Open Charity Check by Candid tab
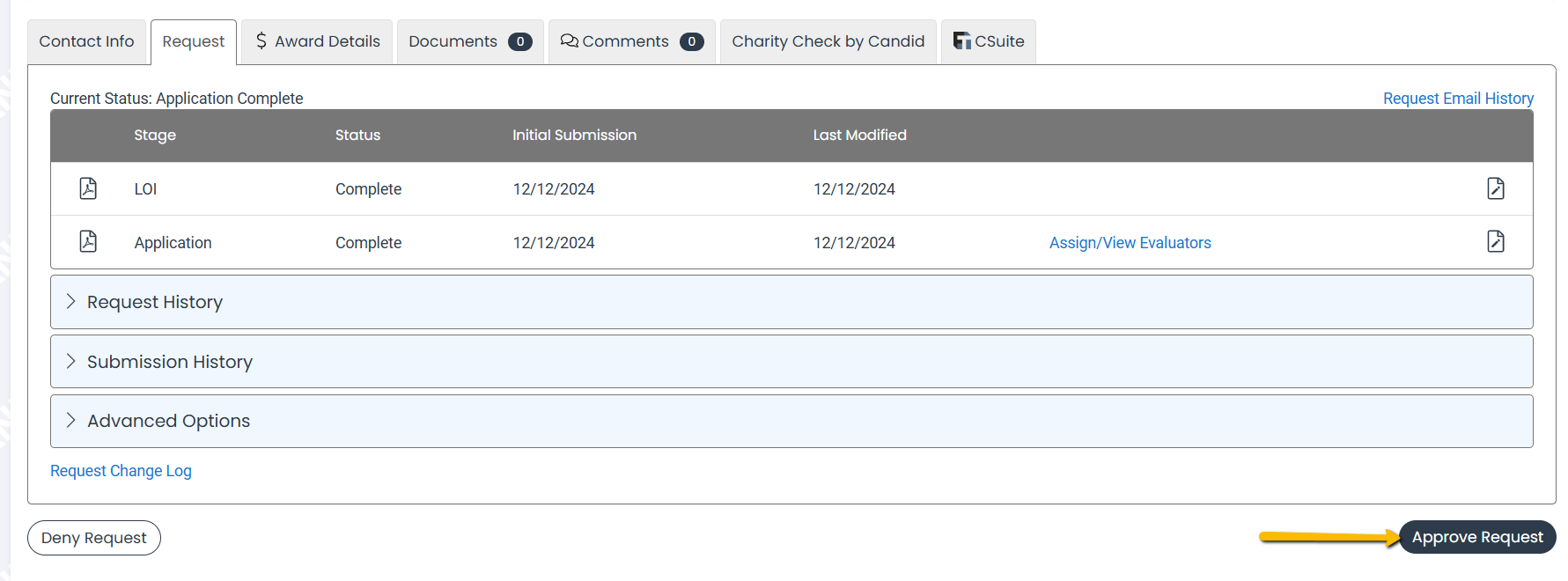 [x=828, y=41]
